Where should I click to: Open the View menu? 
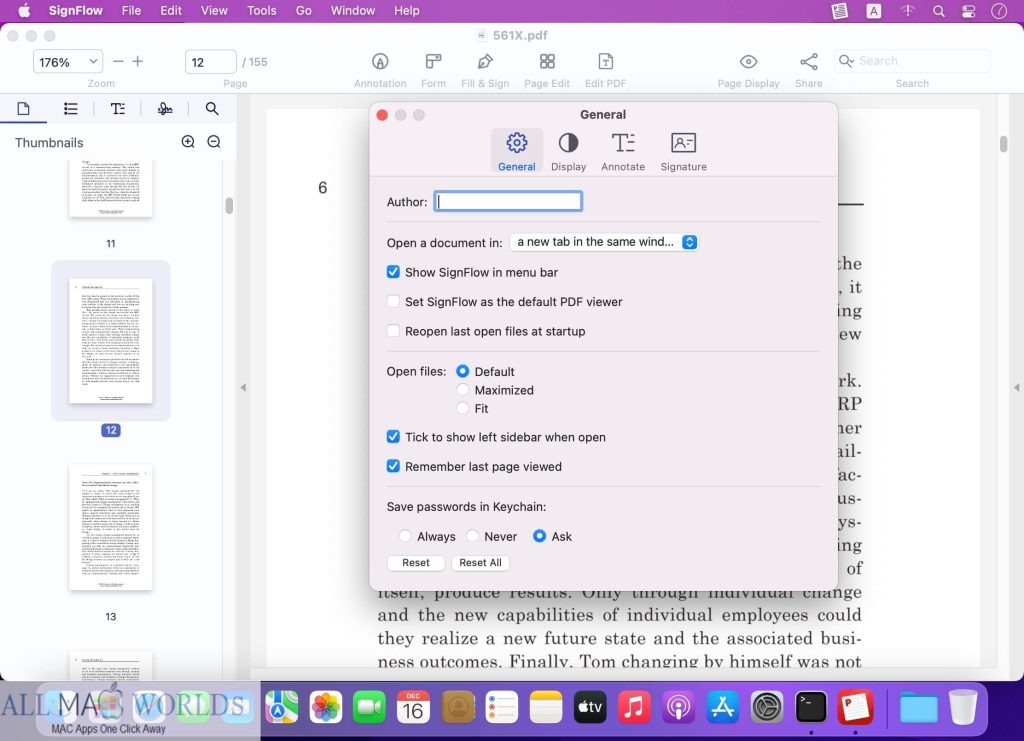[x=214, y=10]
